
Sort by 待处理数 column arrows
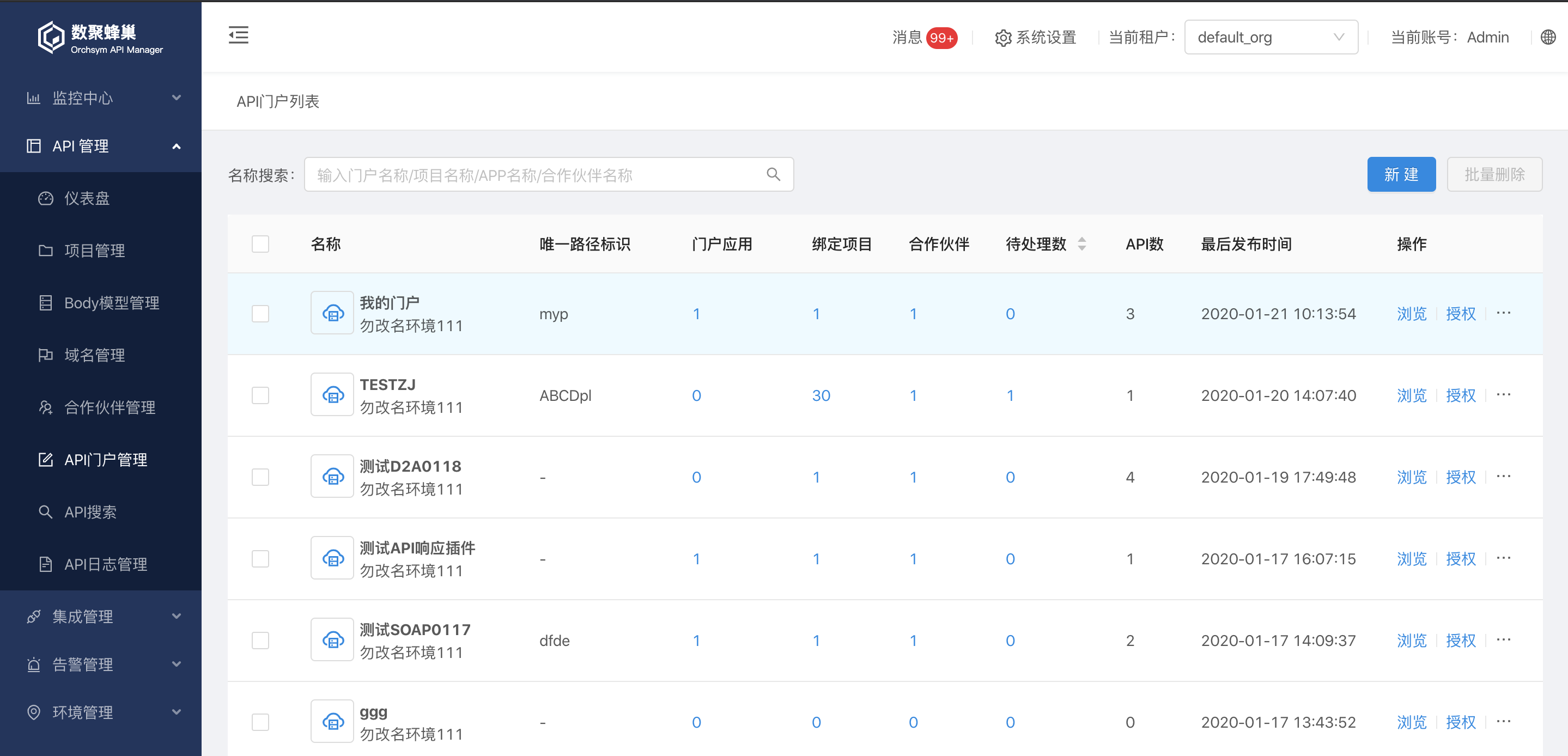pos(1081,244)
